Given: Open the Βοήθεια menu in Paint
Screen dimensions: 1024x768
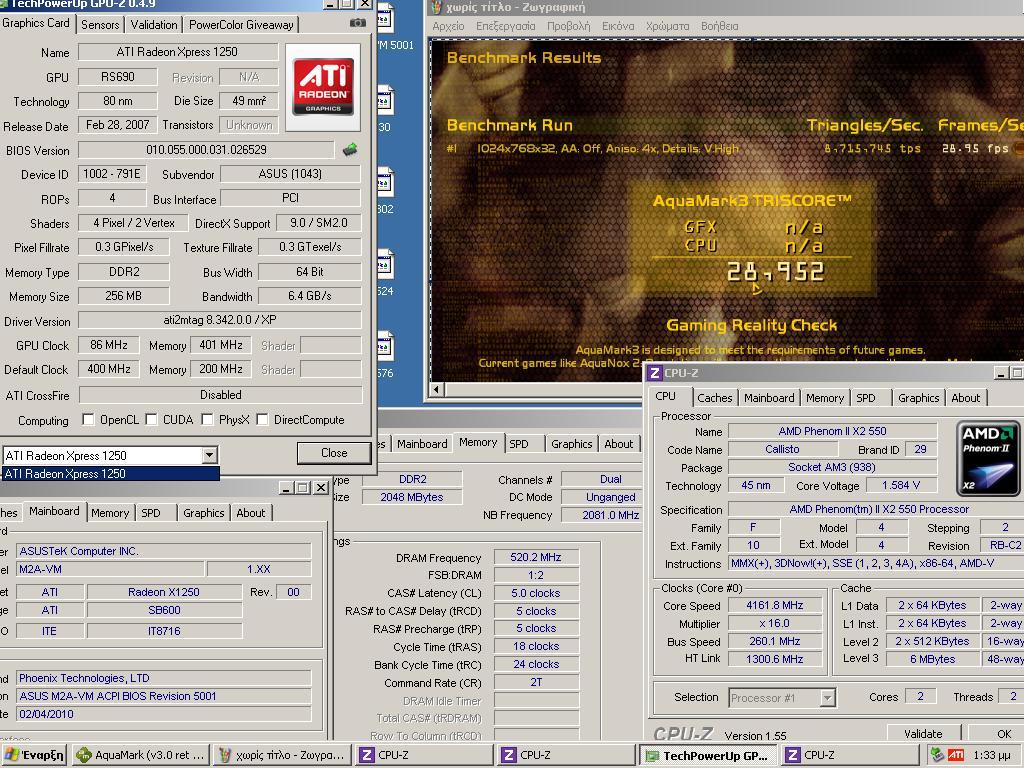Looking at the screenshot, I should pyautogui.click(x=719, y=26).
